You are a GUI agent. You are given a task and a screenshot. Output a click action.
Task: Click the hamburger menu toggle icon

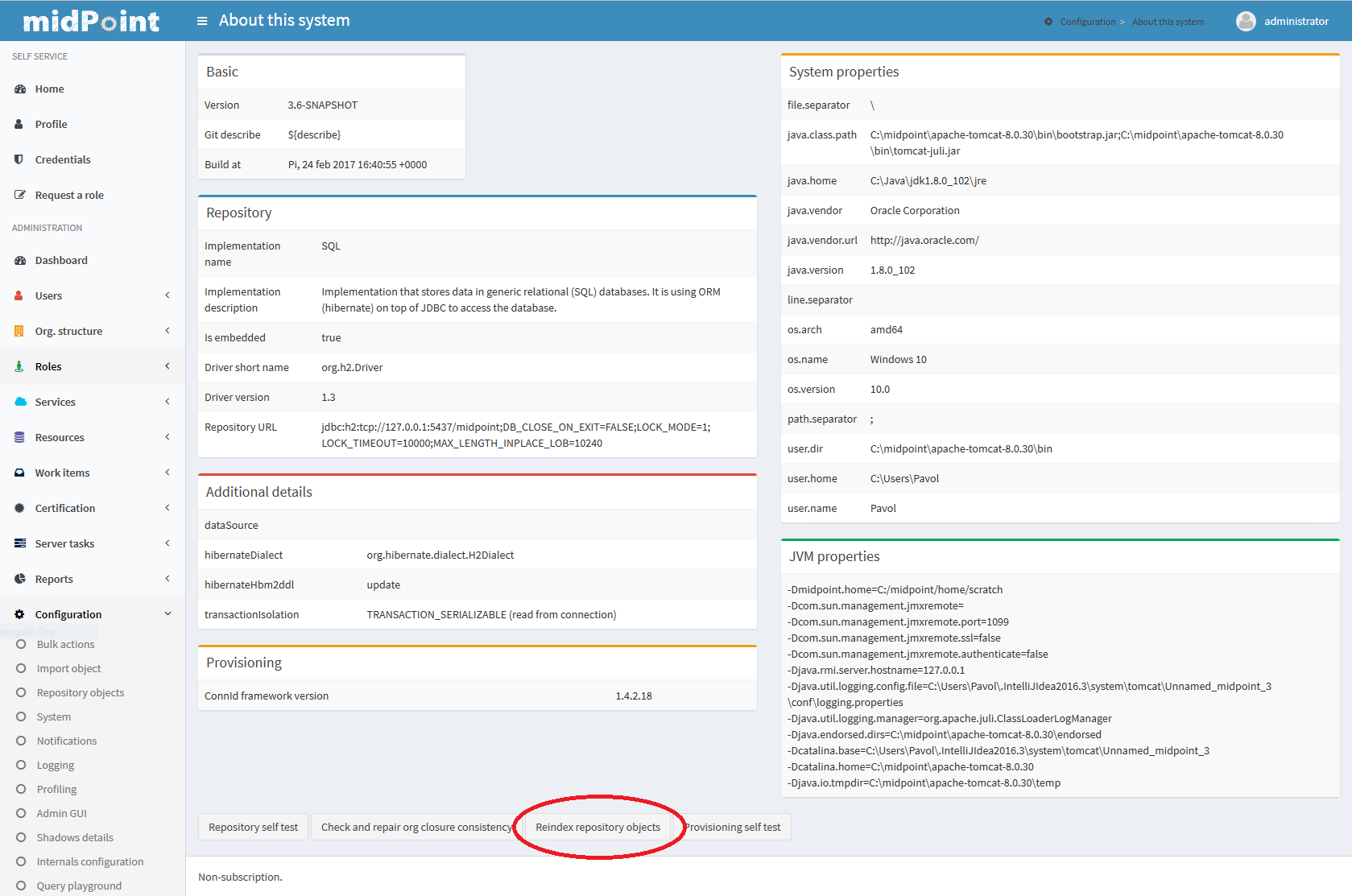tap(202, 21)
